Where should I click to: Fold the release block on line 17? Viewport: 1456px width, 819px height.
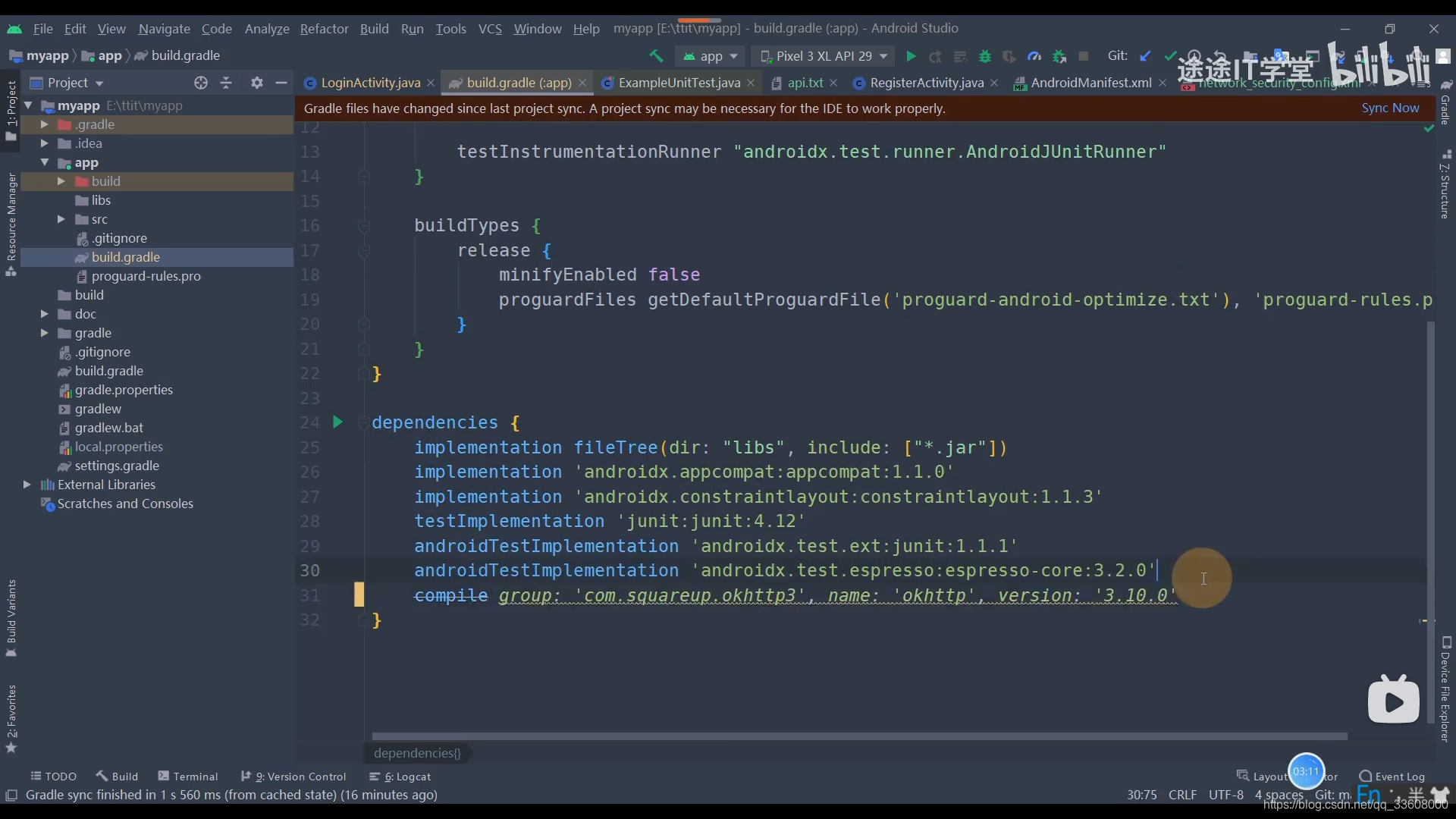pos(363,250)
